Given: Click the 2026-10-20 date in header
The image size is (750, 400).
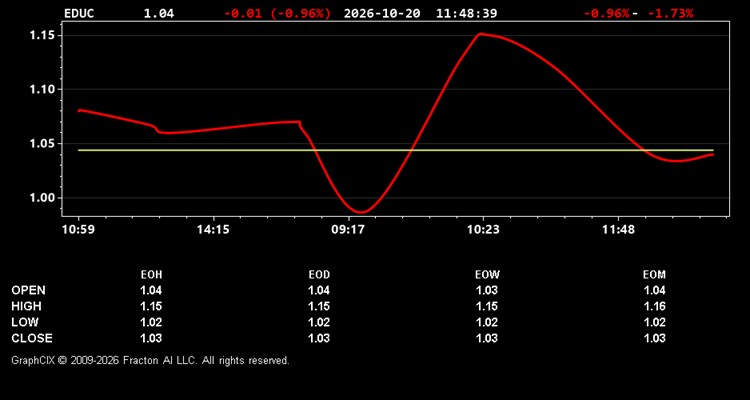Looking at the screenshot, I should pyautogui.click(x=382, y=13).
